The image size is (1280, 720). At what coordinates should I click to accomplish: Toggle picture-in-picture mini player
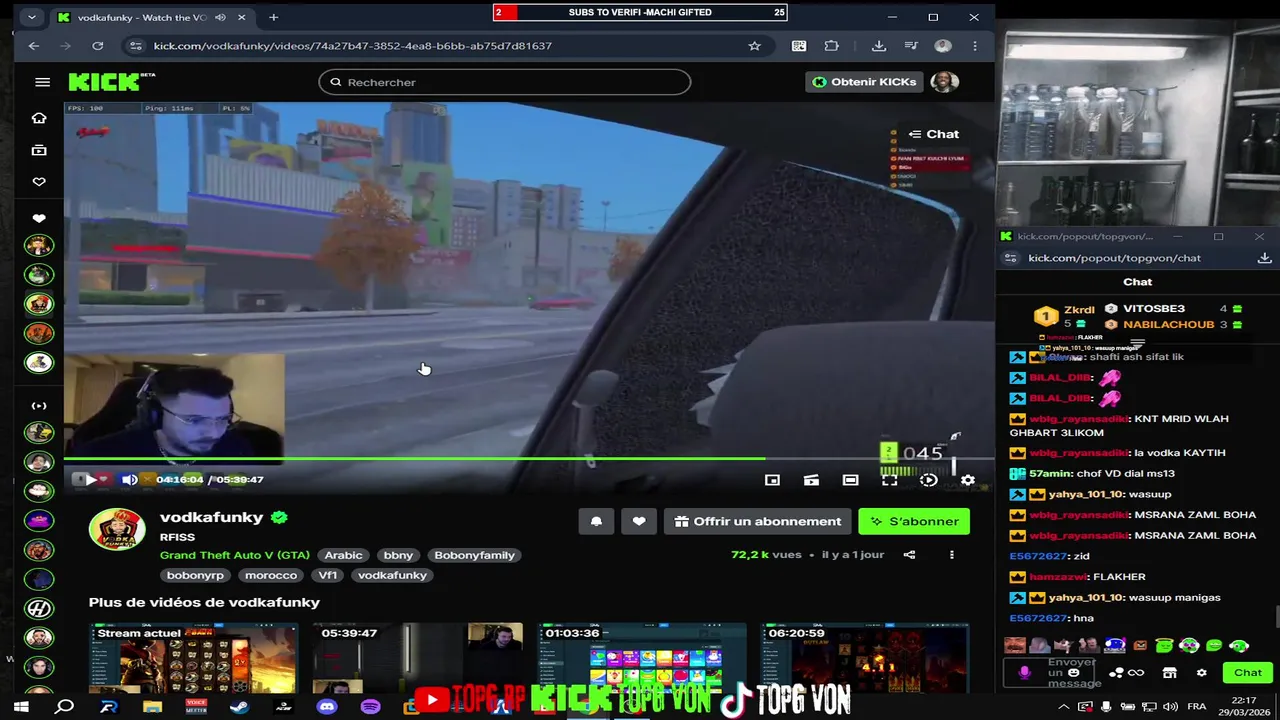tap(772, 480)
